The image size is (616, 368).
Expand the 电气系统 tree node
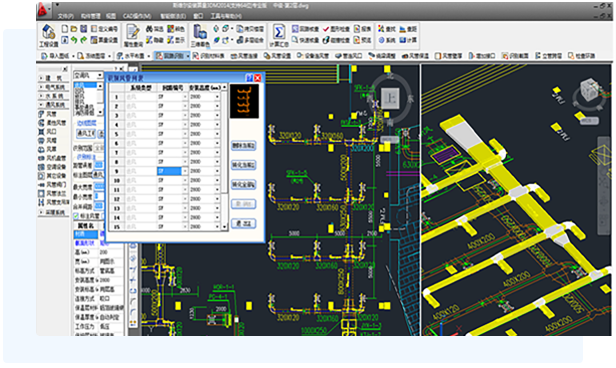point(41,87)
